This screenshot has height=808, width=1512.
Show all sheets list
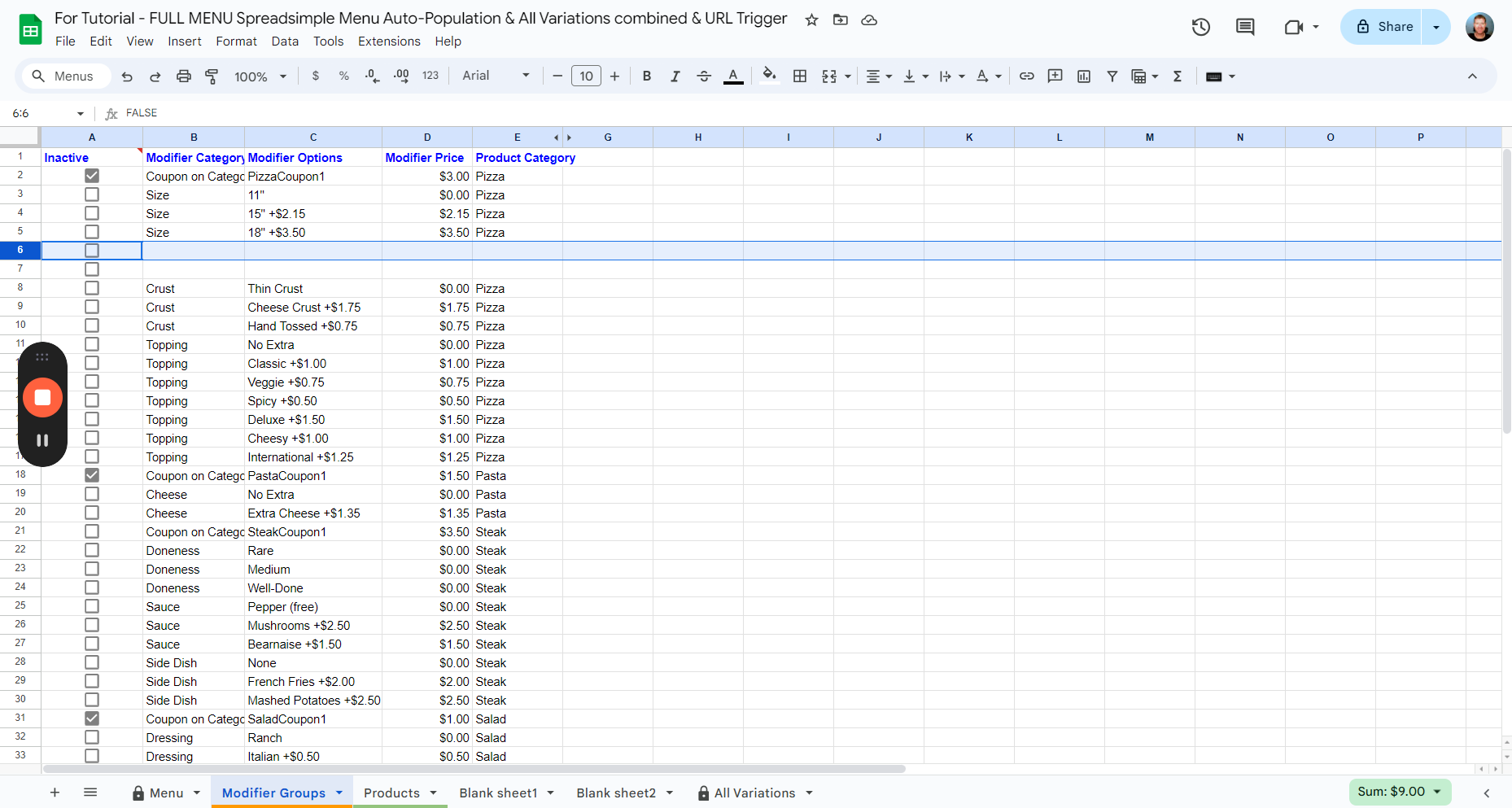tap(90, 793)
